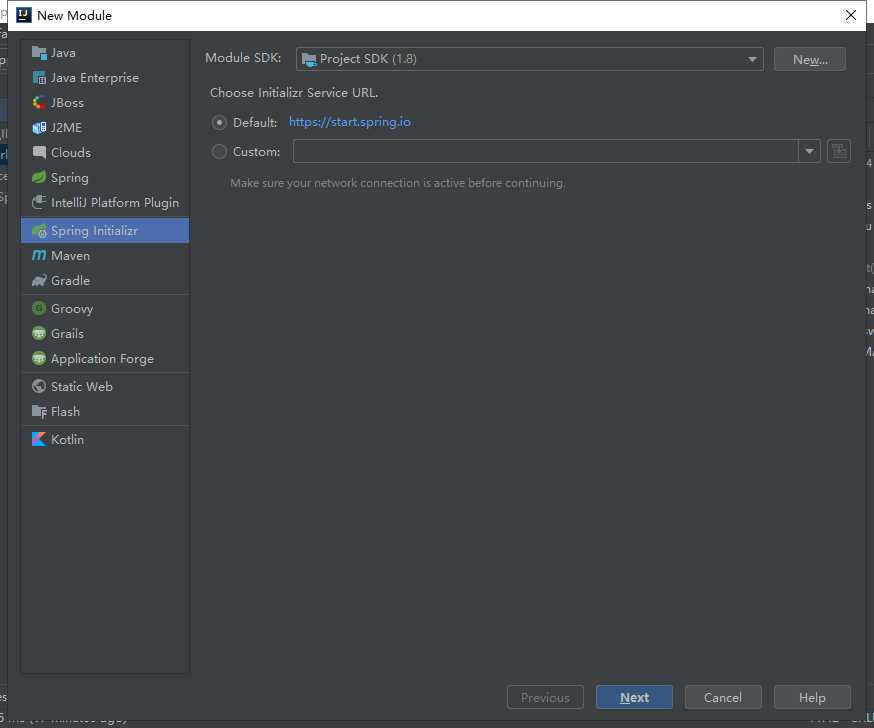The height and width of the screenshot is (728, 874).
Task: Click the Application Forge icon
Action: point(39,358)
